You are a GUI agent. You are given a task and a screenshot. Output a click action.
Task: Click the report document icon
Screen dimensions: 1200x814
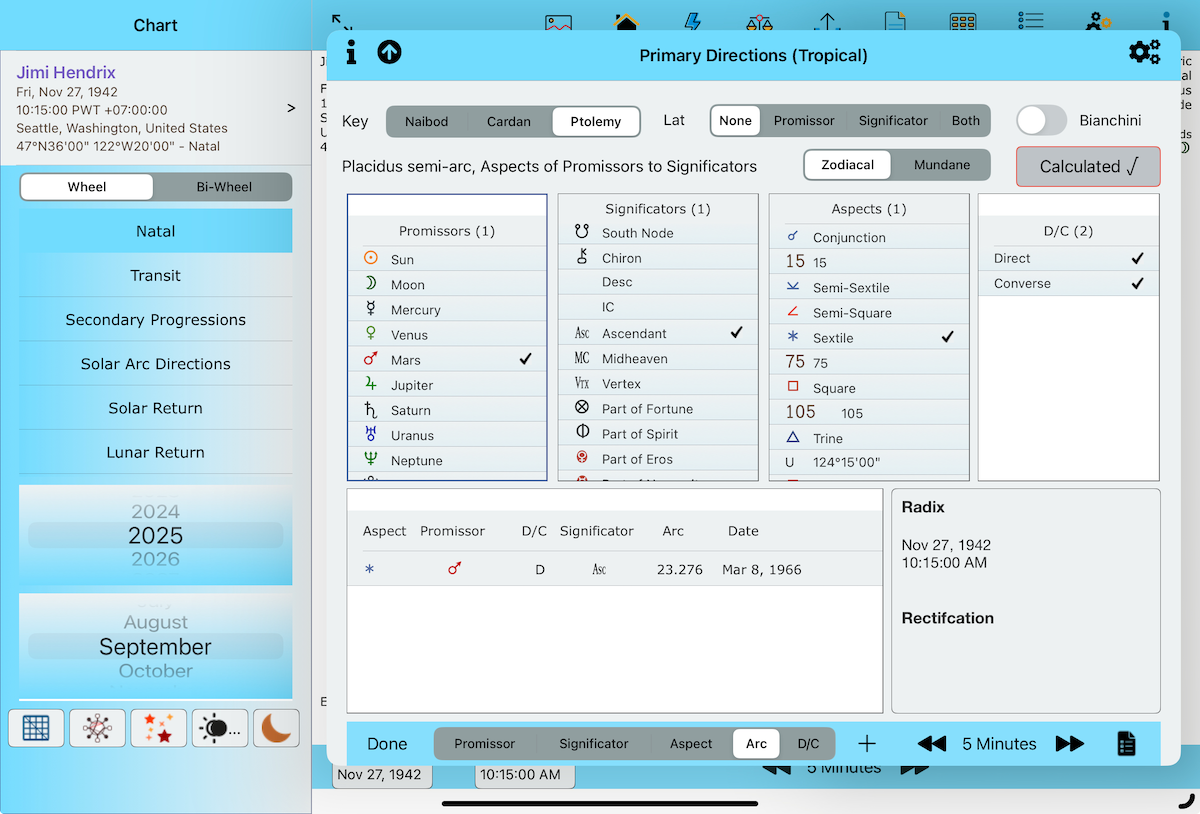1126,743
